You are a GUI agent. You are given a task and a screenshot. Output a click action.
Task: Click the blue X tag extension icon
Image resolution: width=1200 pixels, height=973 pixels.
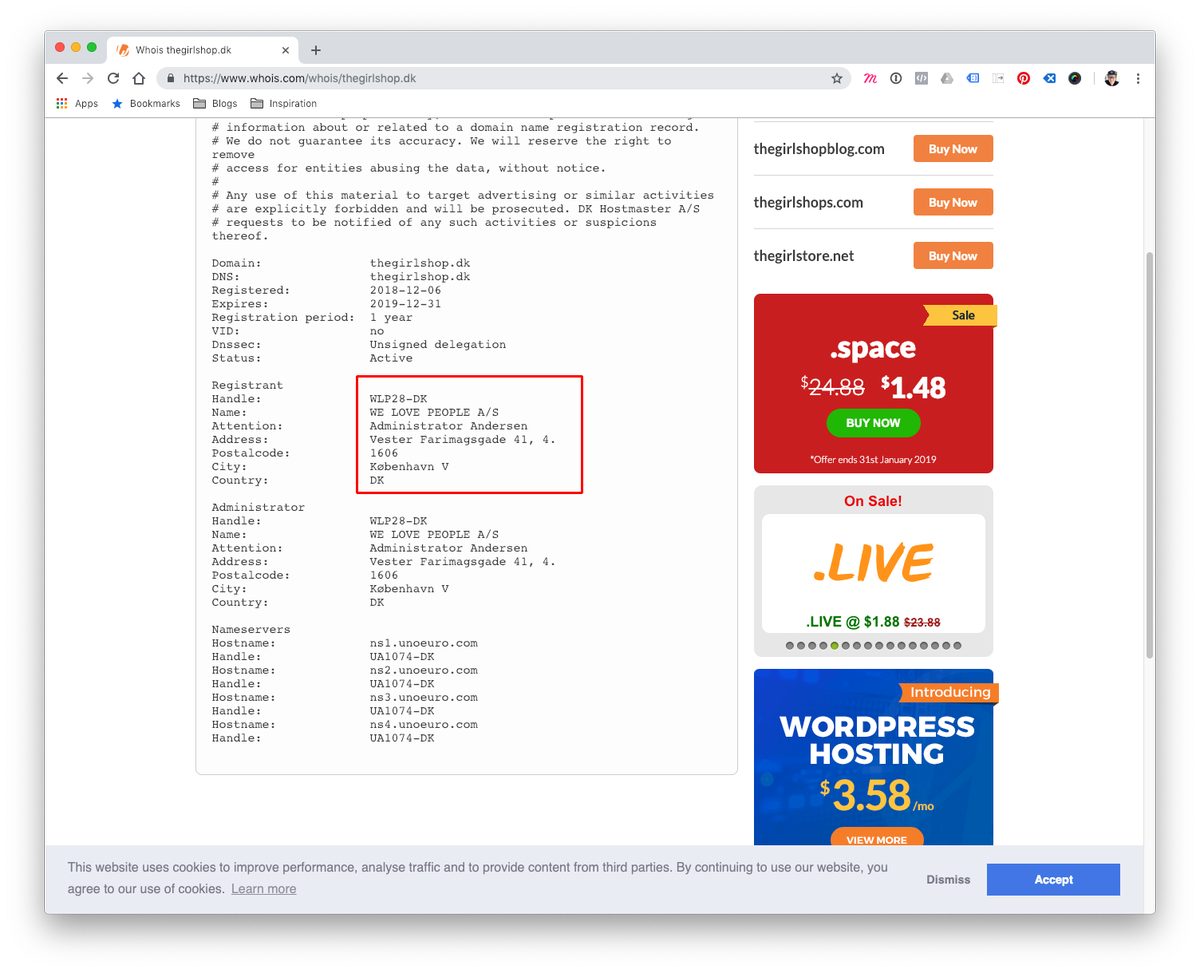point(1049,78)
